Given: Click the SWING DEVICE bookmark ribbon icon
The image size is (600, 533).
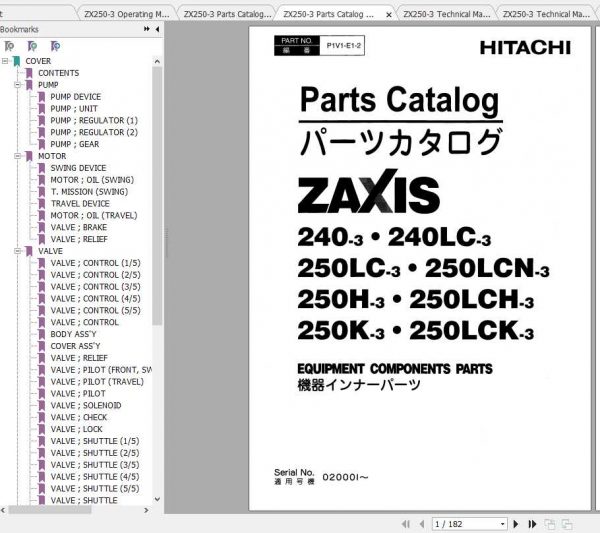Looking at the screenshot, I should (42, 168).
